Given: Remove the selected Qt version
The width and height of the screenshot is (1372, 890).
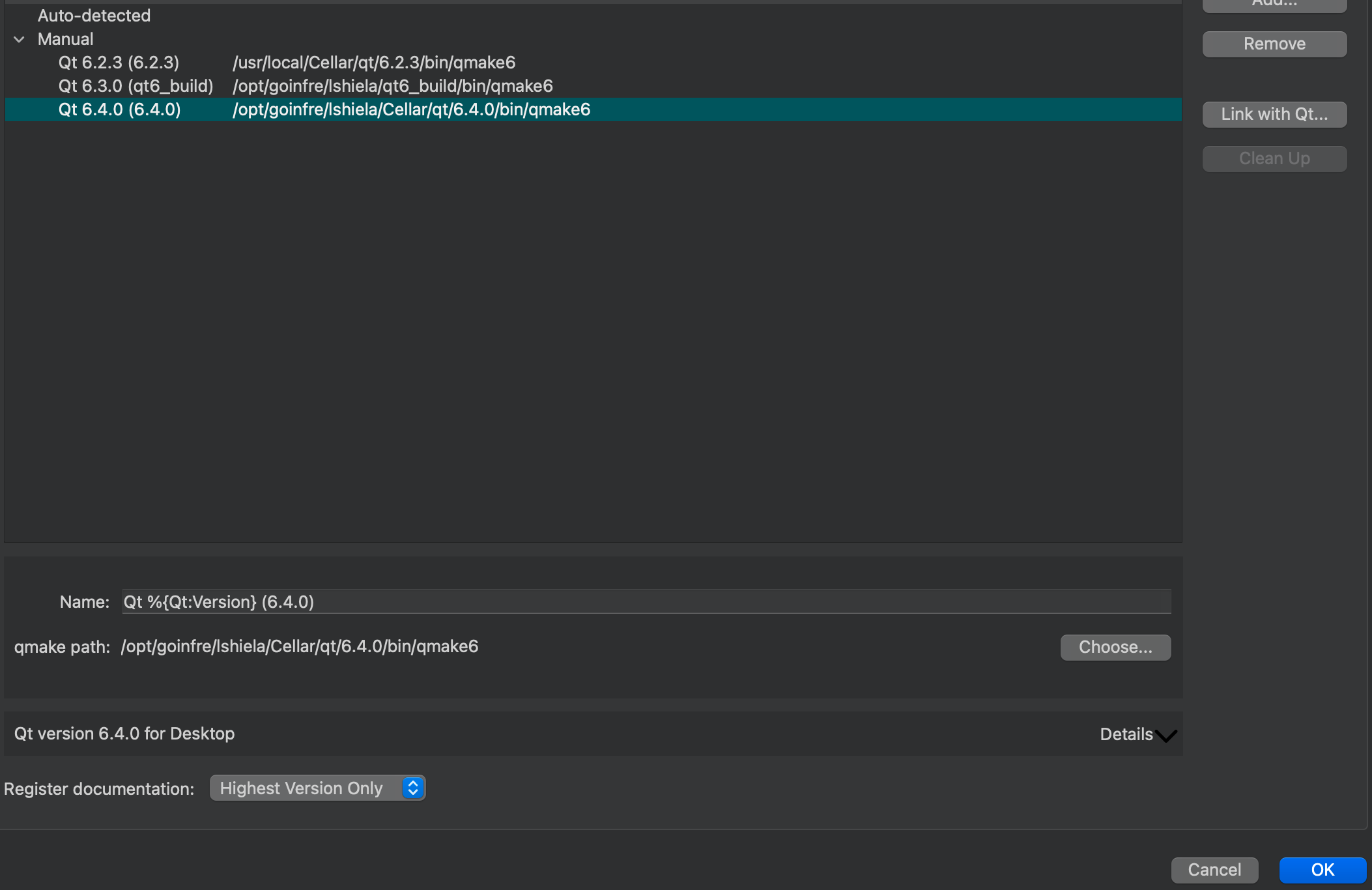Looking at the screenshot, I should pyautogui.click(x=1274, y=44).
